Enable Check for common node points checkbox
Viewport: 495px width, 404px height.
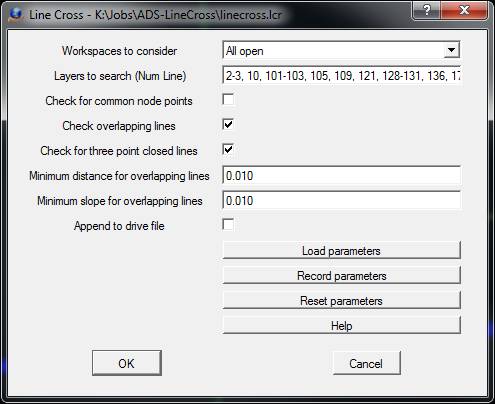coord(228,99)
